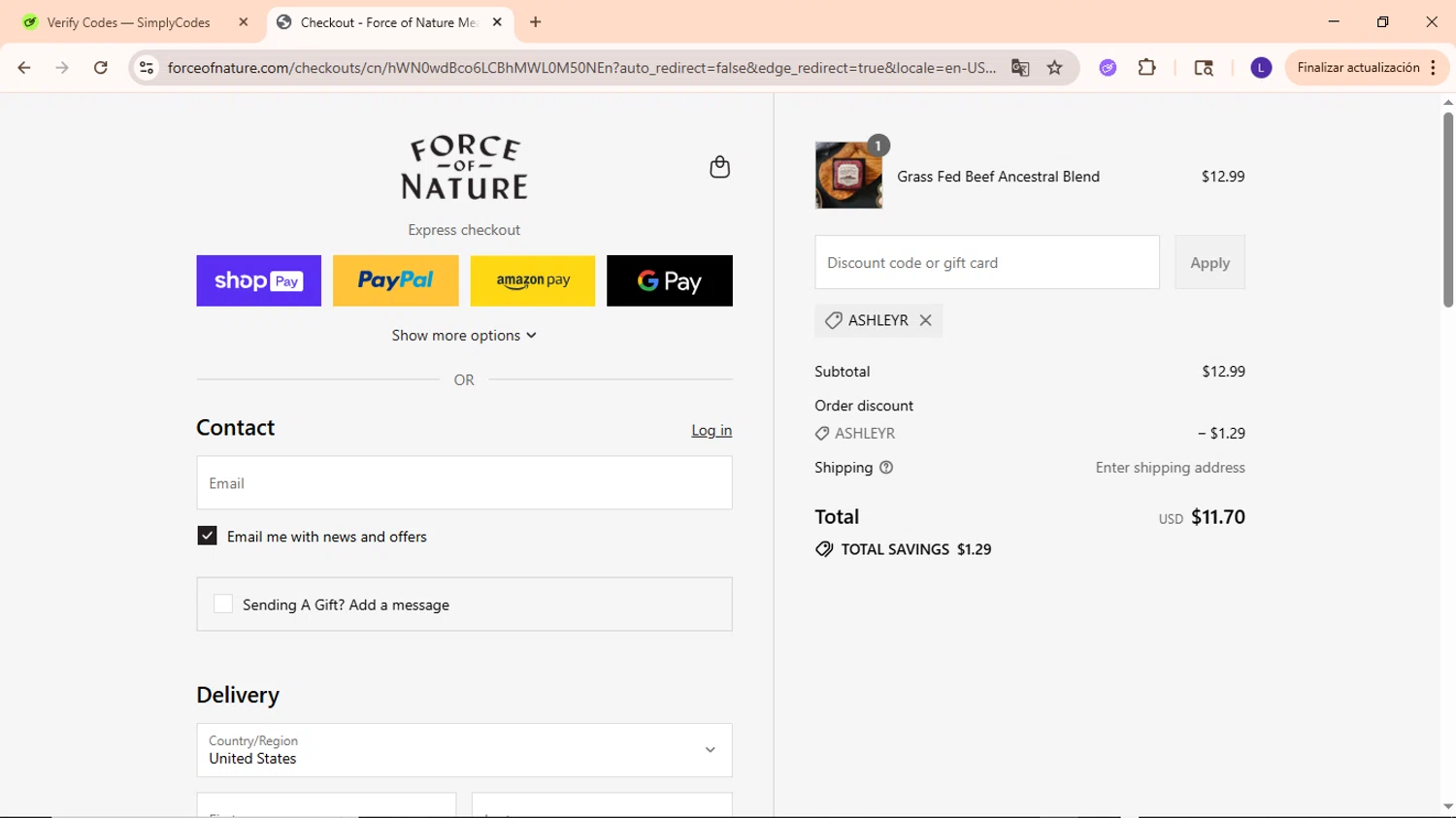Choose Google Pay express checkout
1456x818 pixels.
tap(670, 280)
